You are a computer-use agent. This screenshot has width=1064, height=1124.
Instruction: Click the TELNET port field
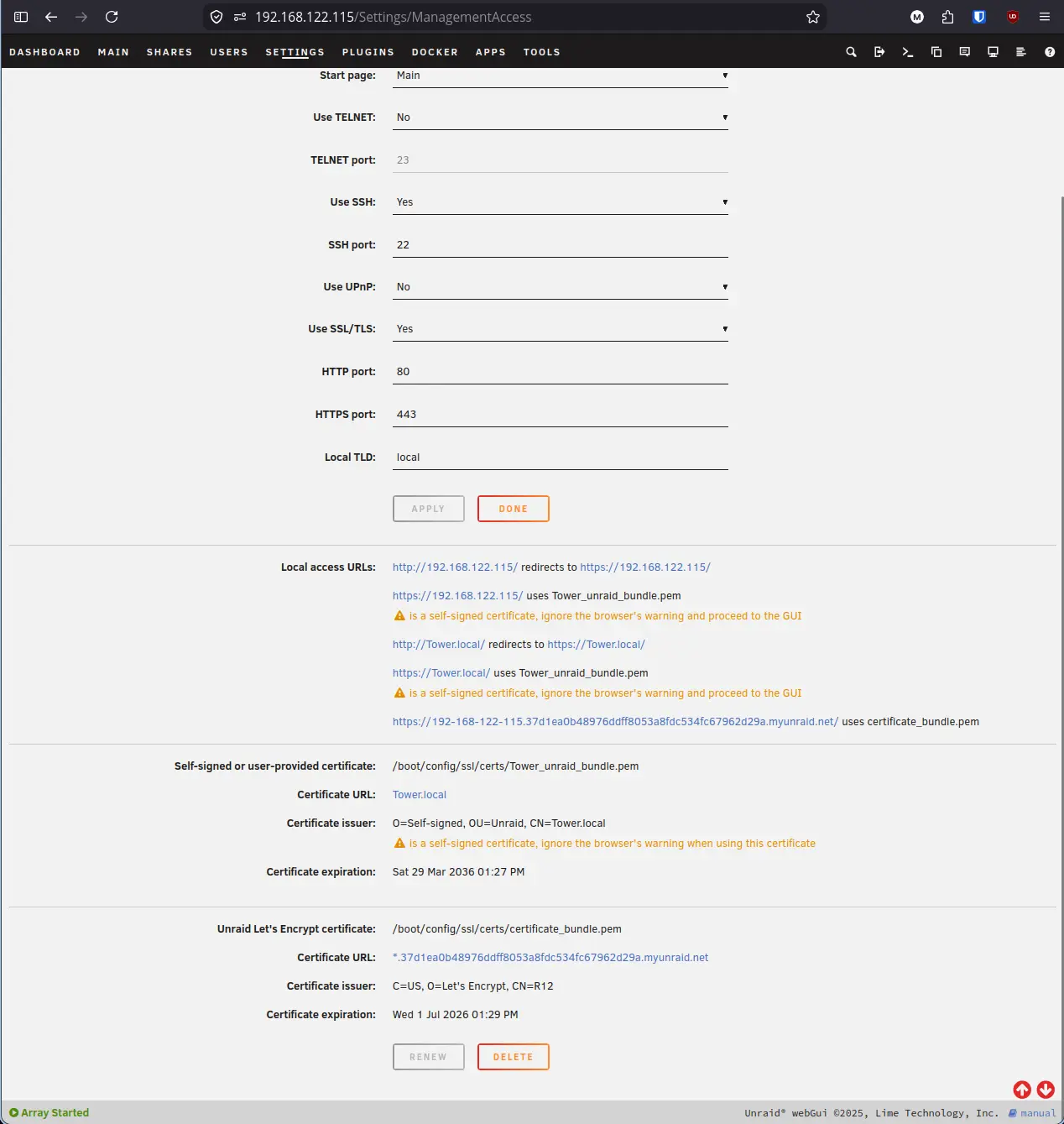pyautogui.click(x=561, y=160)
